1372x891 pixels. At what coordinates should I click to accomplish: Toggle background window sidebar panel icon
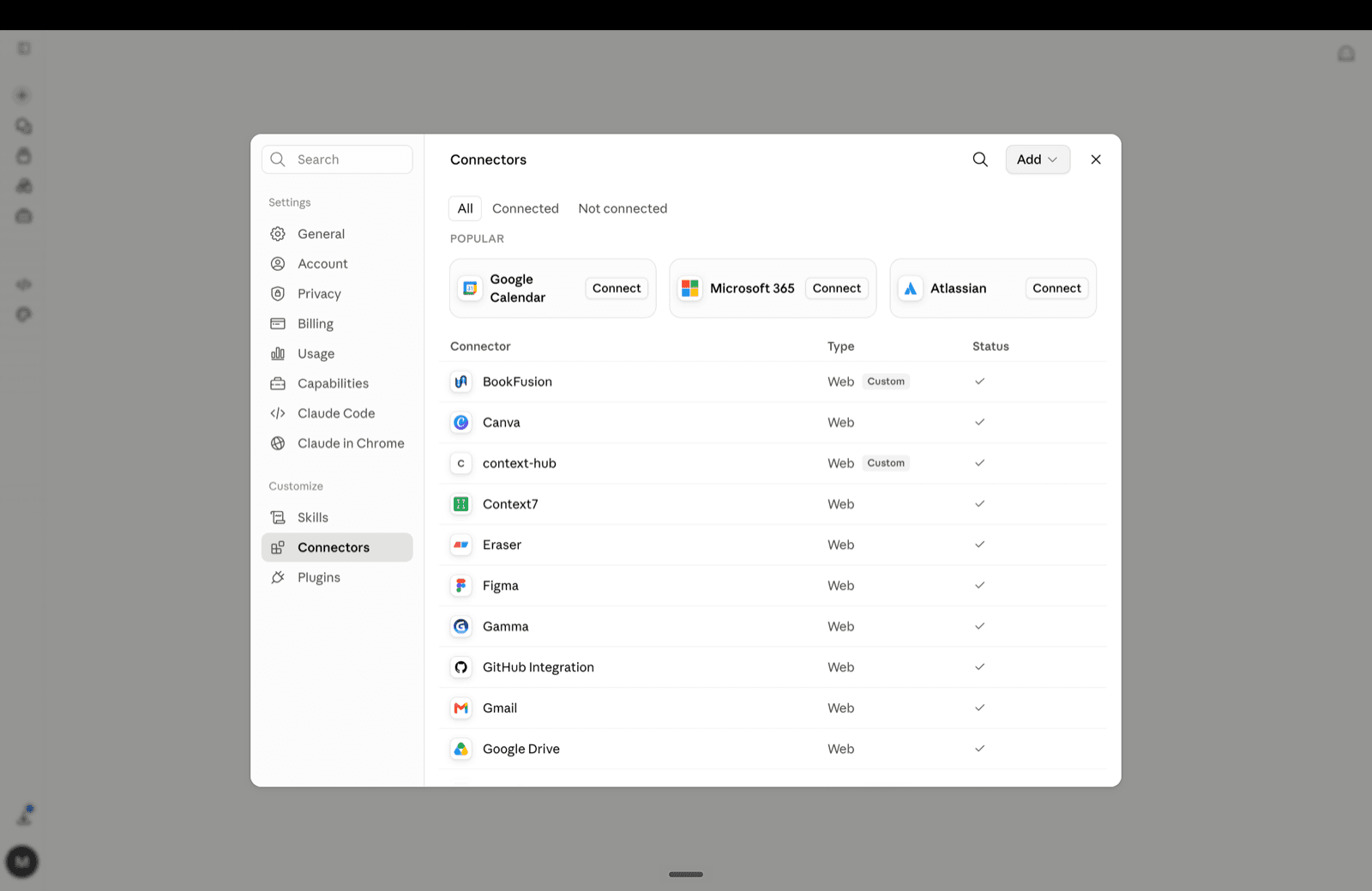click(x=24, y=49)
